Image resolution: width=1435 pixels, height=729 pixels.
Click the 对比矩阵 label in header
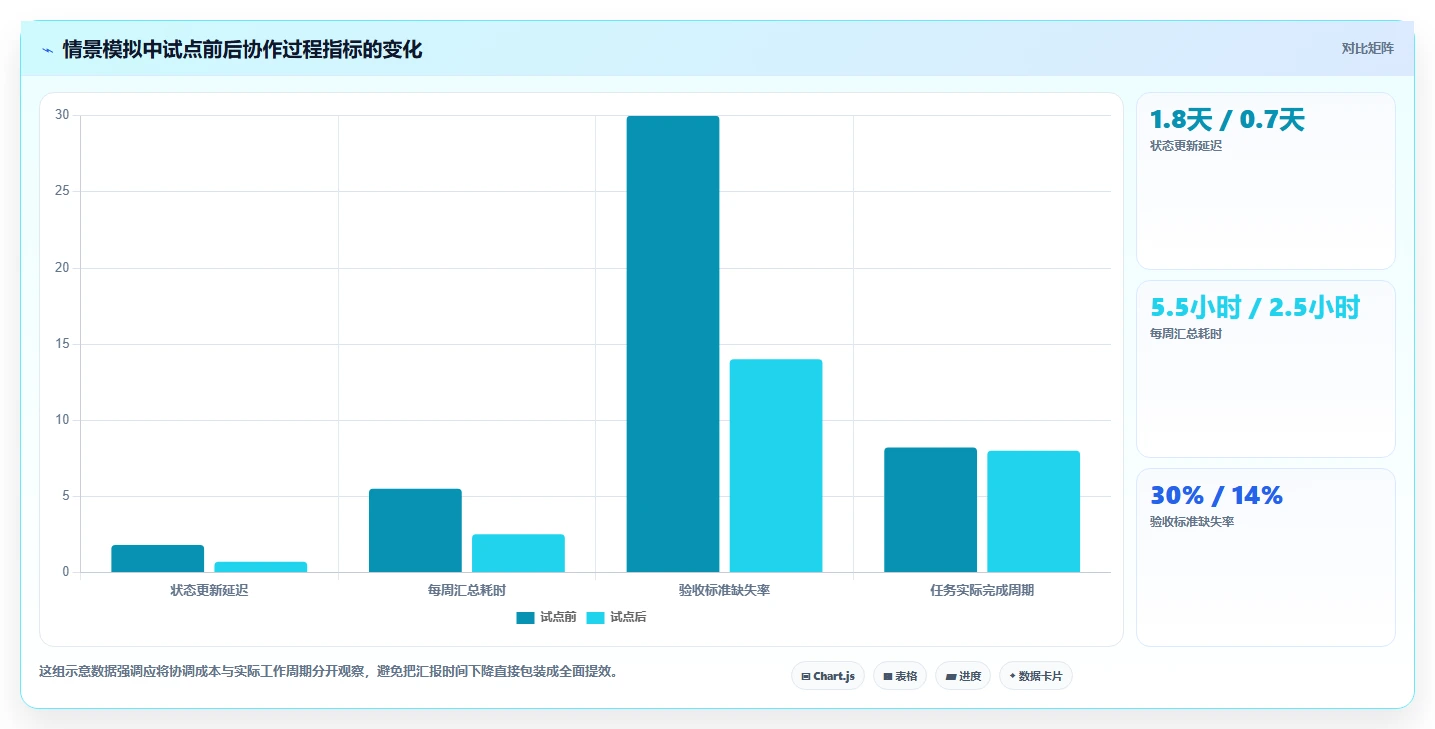[1367, 48]
